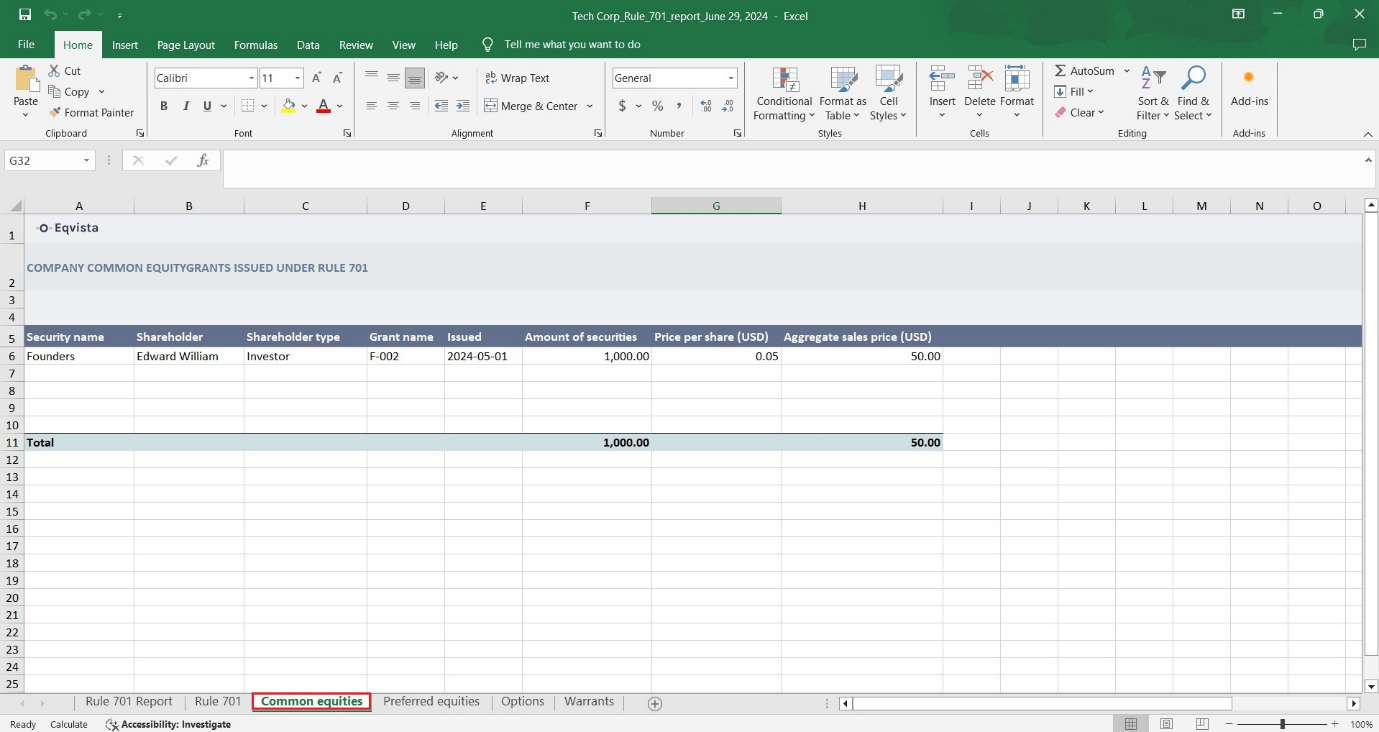Cut selection with the scissors icon
Image resolution: width=1379 pixels, height=732 pixels.
coord(55,71)
